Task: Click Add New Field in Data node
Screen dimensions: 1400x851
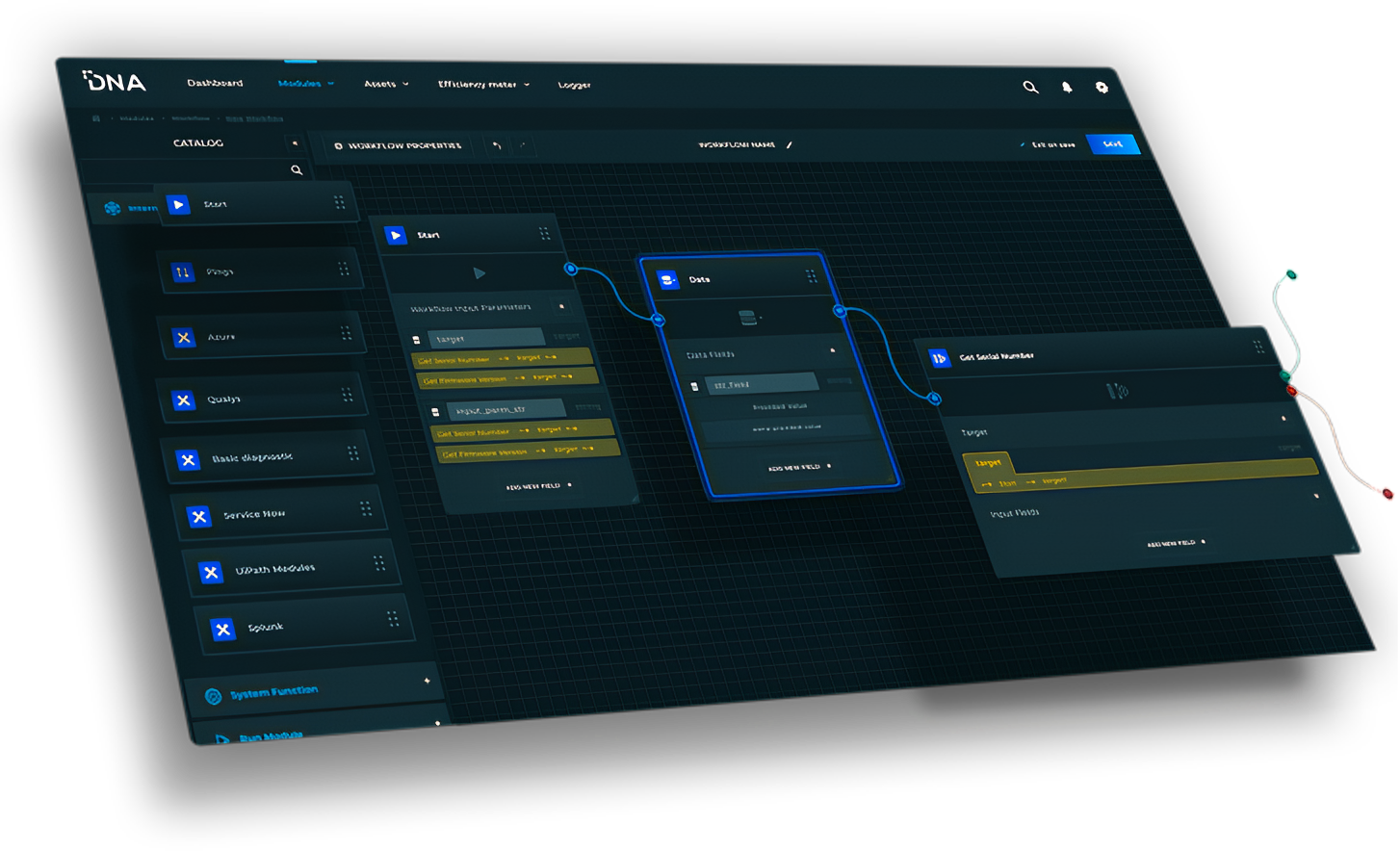Action: click(799, 467)
